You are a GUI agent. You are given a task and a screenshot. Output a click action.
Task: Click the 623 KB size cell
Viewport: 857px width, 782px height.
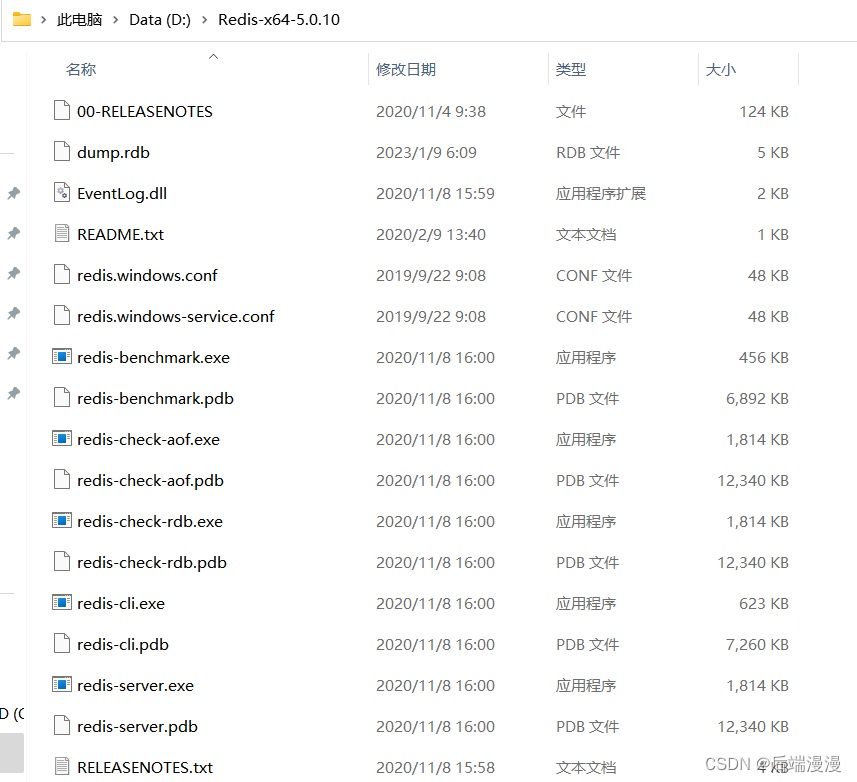pyautogui.click(x=764, y=603)
